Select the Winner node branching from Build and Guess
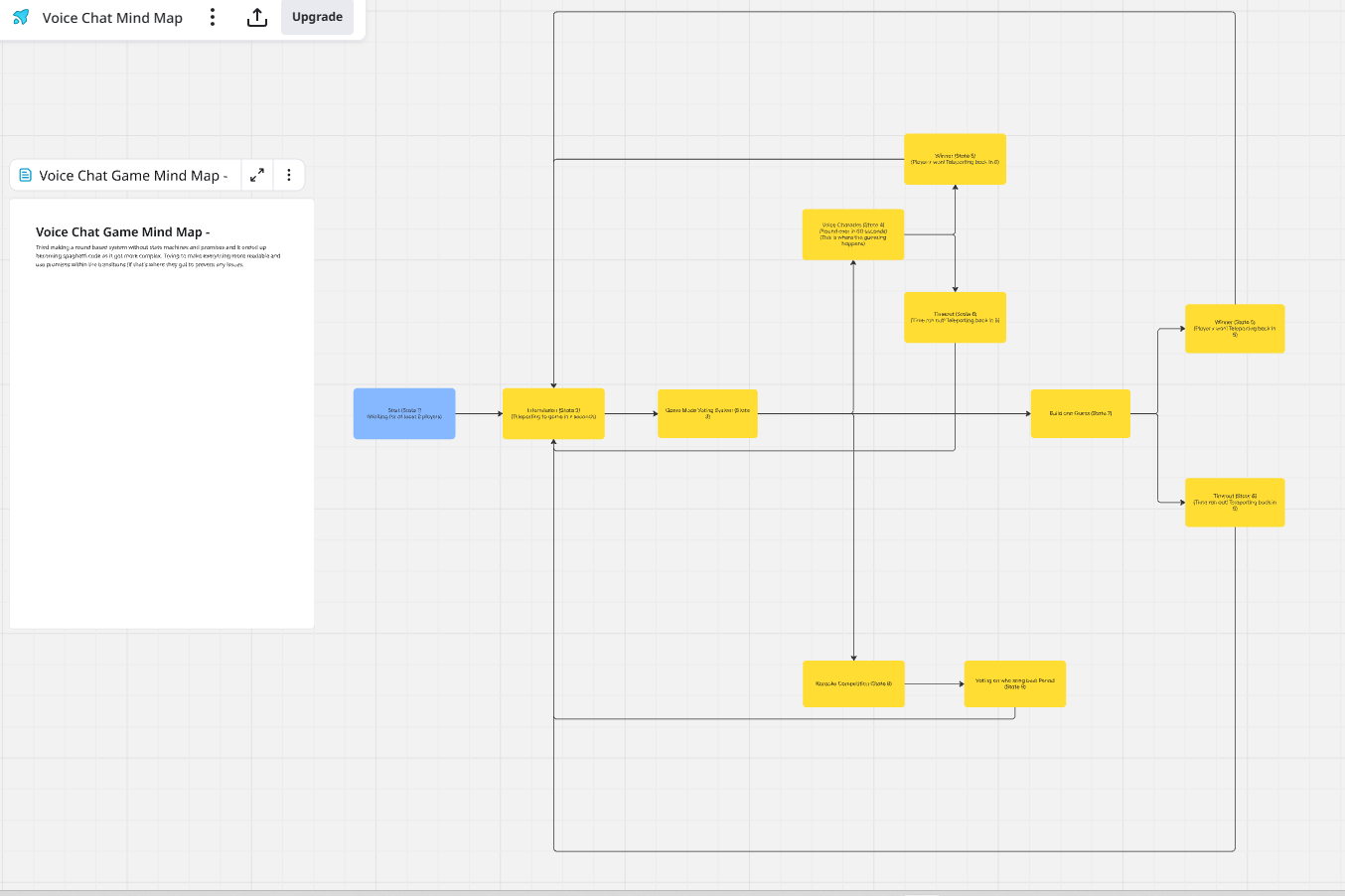Screen dimensions: 1345x896 (1235, 329)
